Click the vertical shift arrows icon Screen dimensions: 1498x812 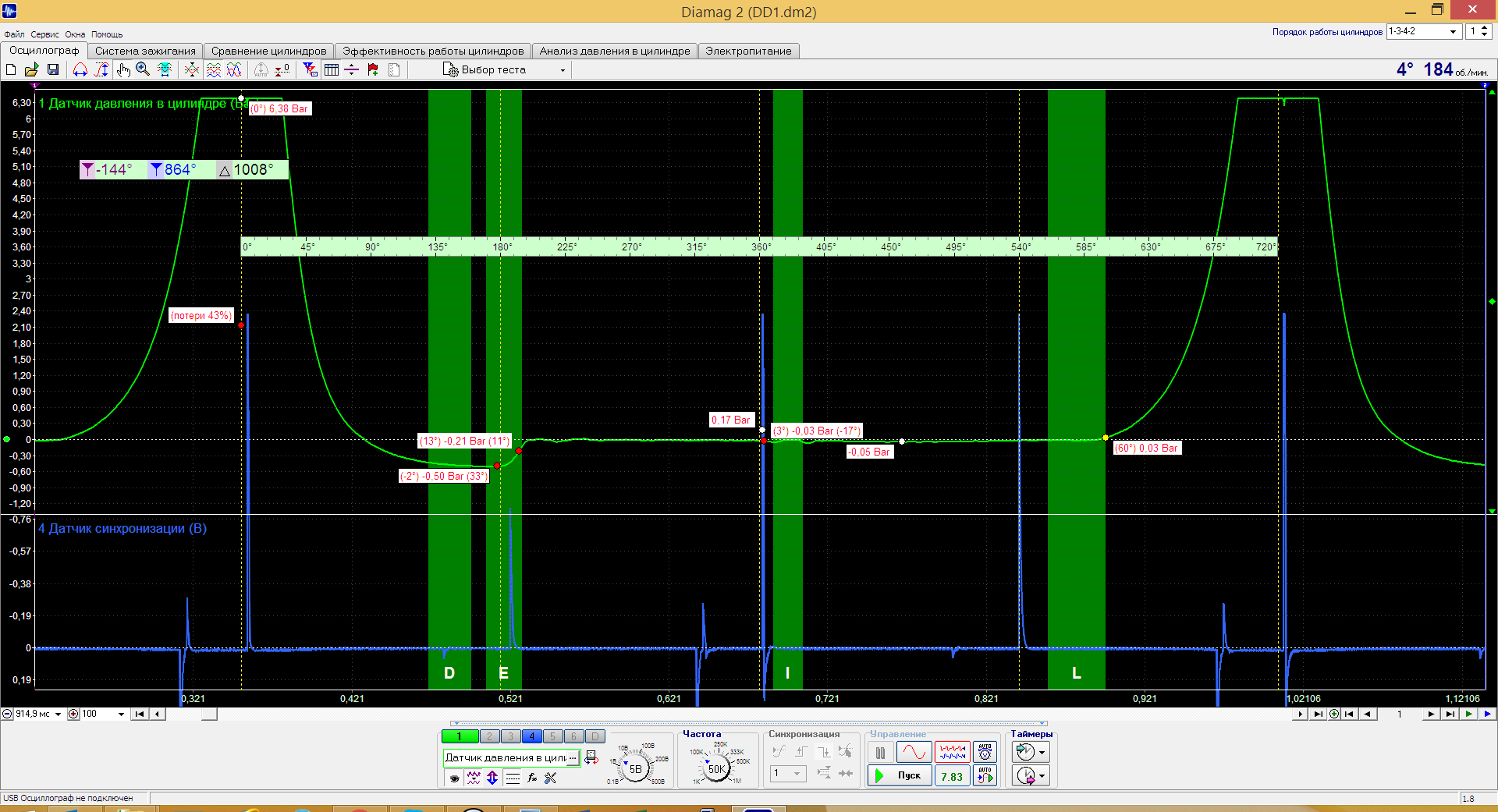492,778
